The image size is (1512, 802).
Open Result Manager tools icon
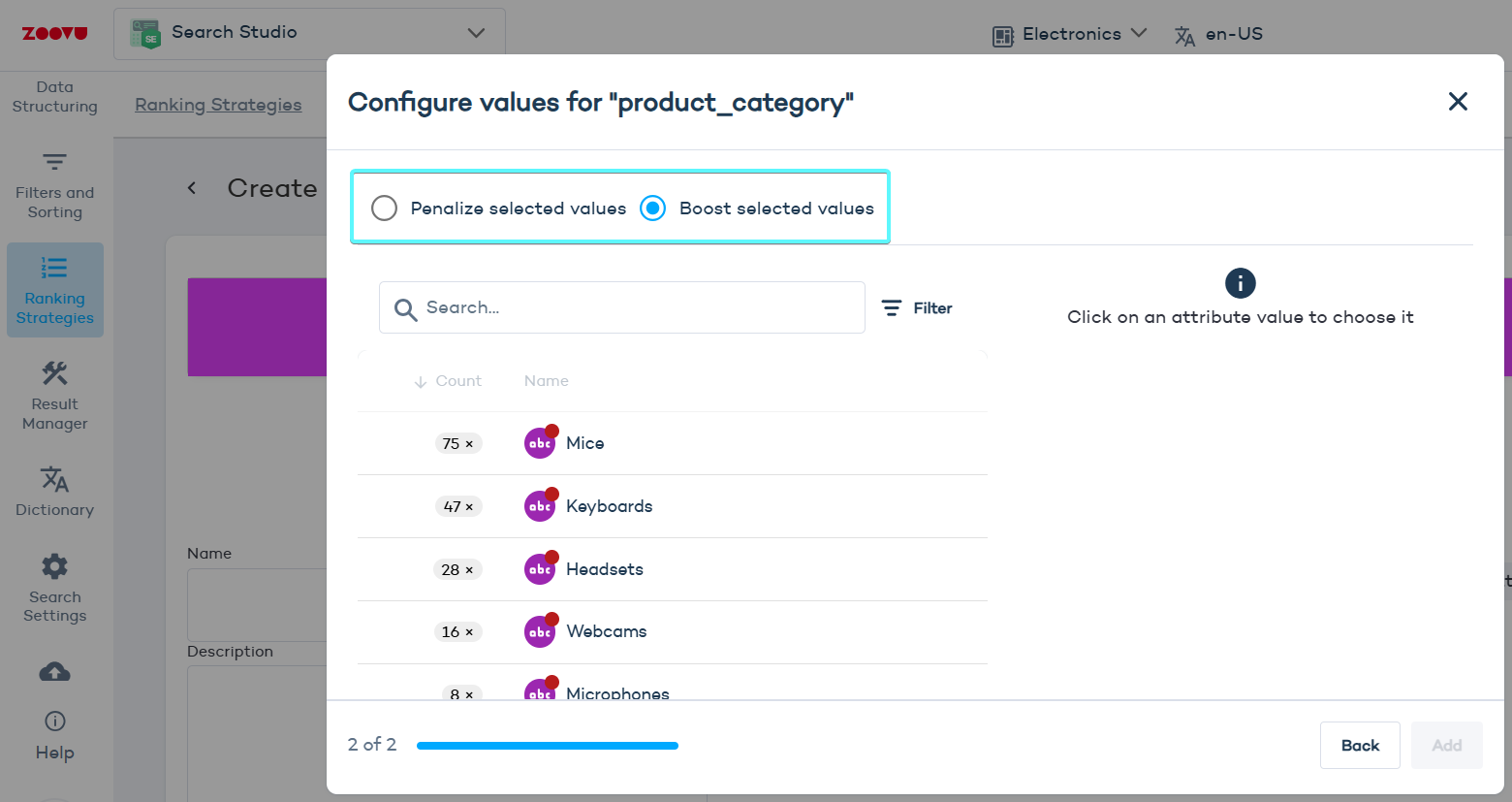tap(54, 373)
